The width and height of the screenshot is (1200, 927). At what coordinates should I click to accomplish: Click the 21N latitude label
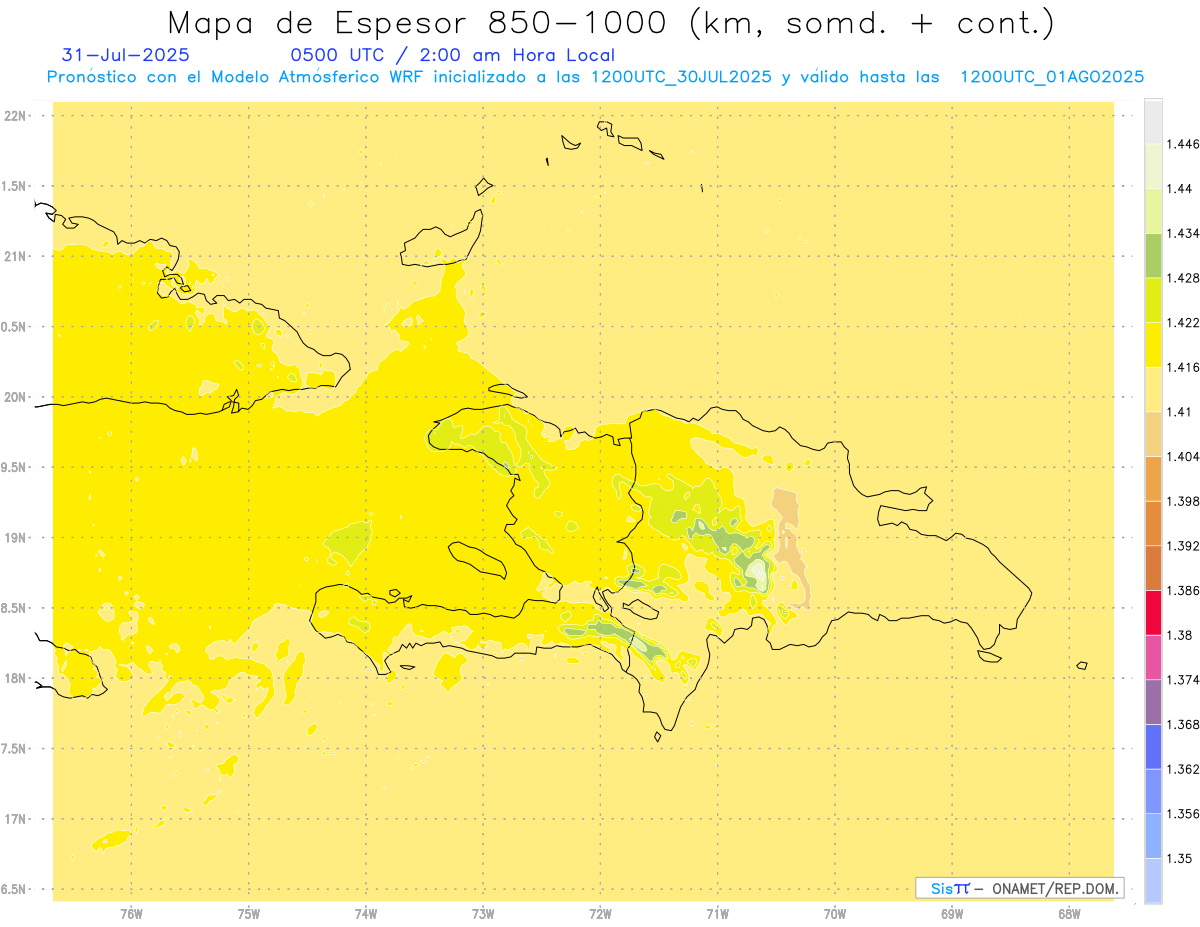[x=16, y=256]
